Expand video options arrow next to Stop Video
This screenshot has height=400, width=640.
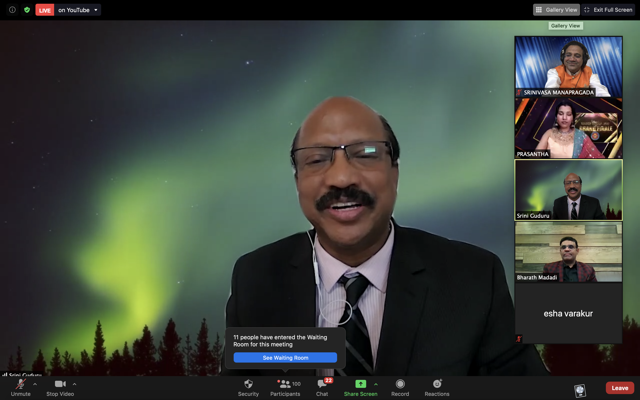tap(74, 384)
